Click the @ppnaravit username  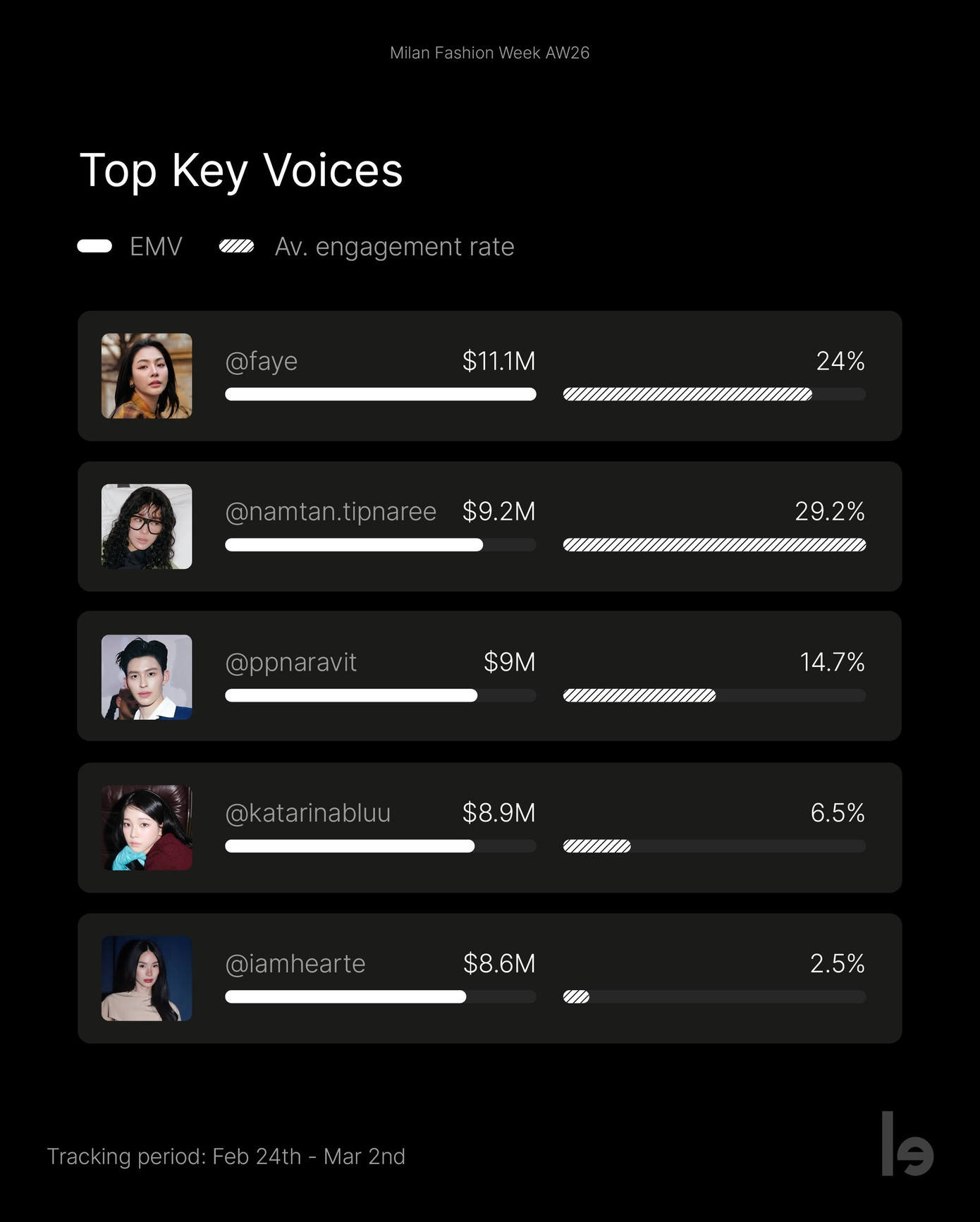(290, 662)
